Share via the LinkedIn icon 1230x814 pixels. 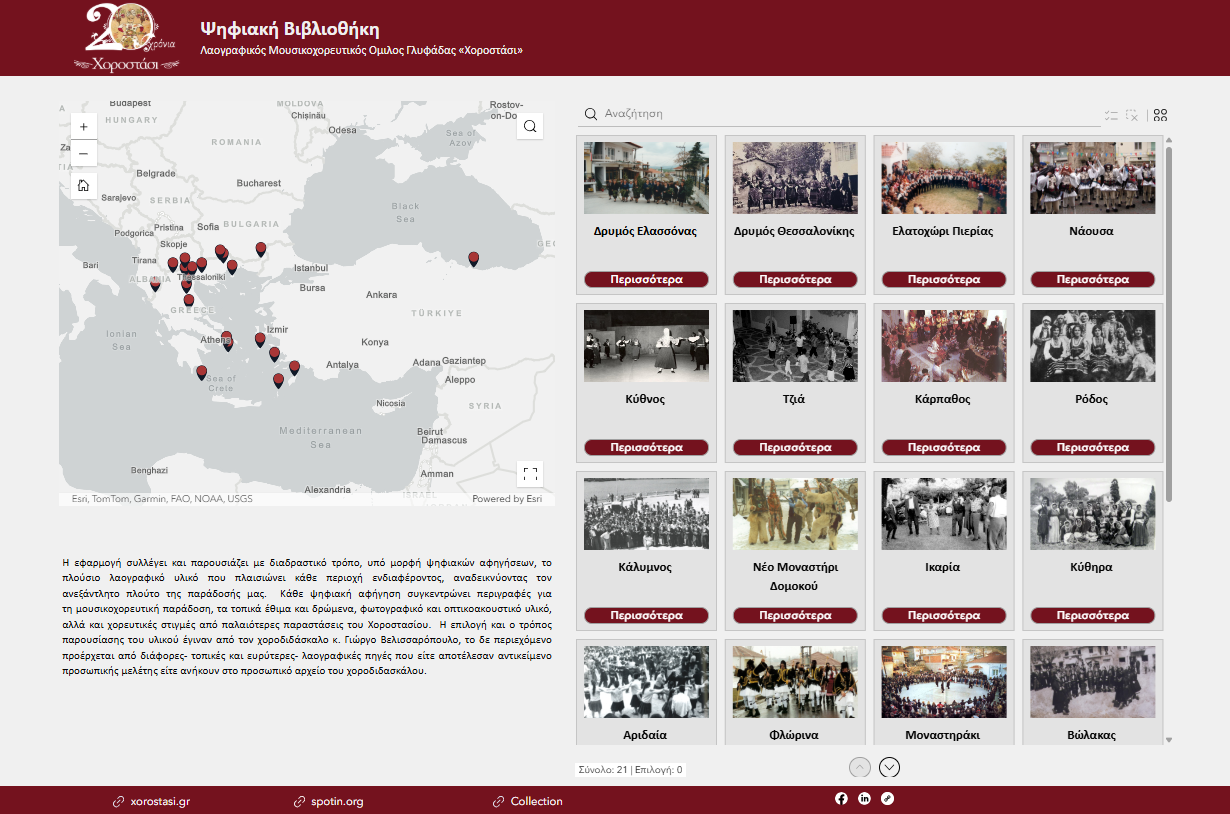(864, 798)
